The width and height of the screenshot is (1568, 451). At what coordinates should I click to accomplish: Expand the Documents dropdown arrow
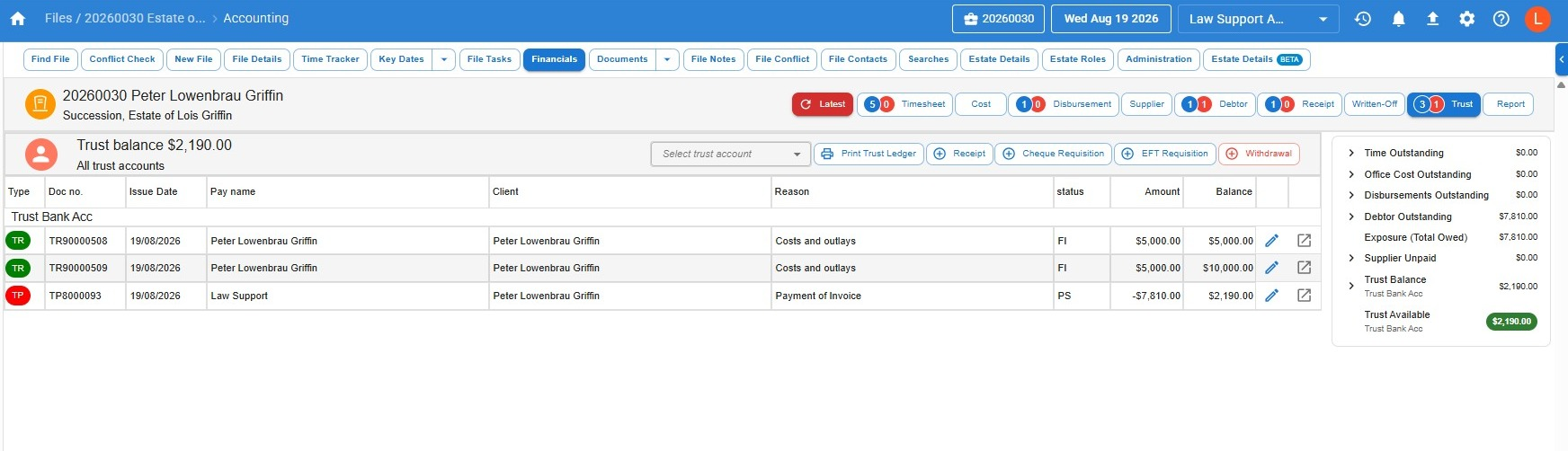coord(667,59)
